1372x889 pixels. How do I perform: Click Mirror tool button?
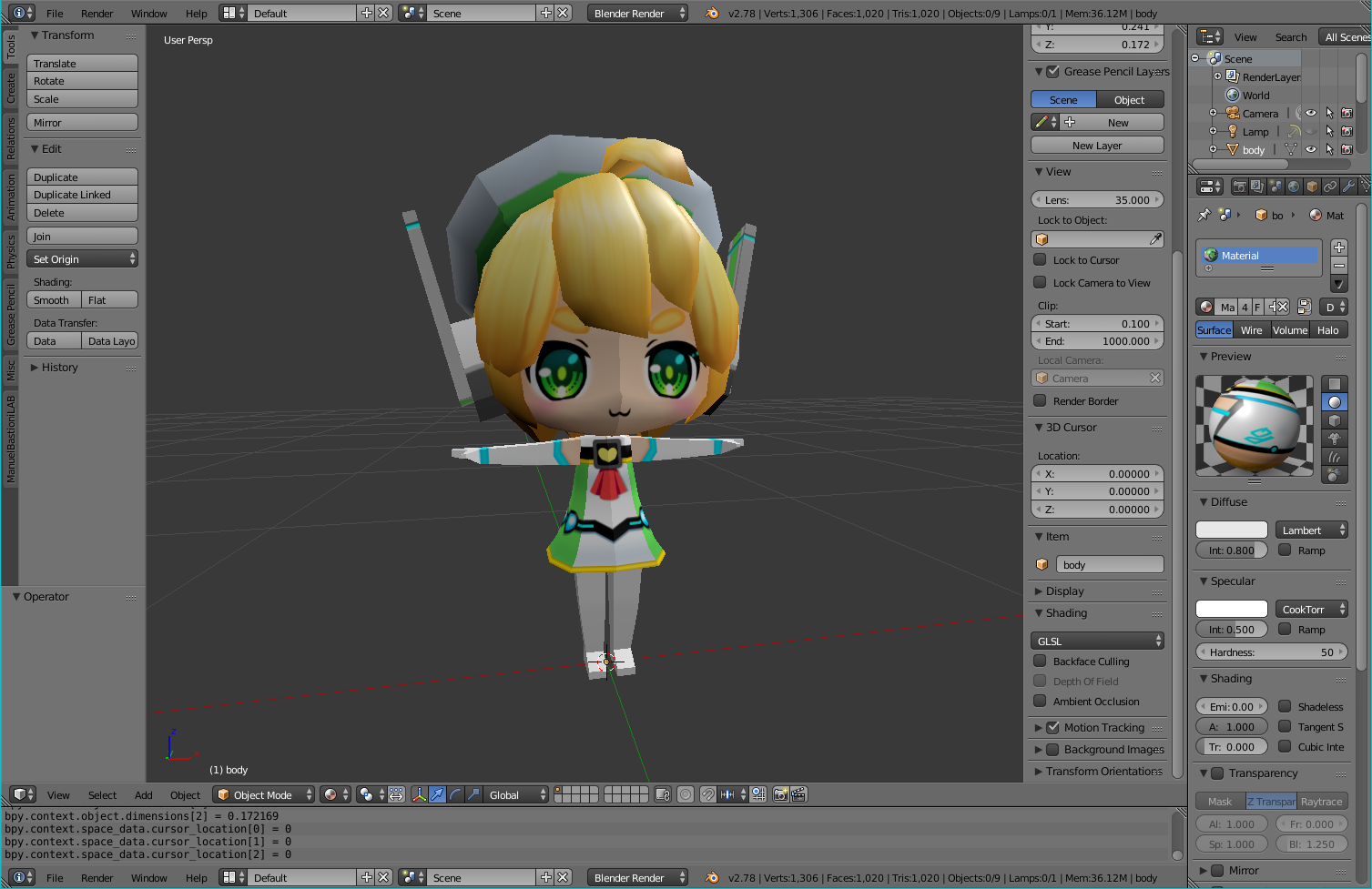click(82, 123)
